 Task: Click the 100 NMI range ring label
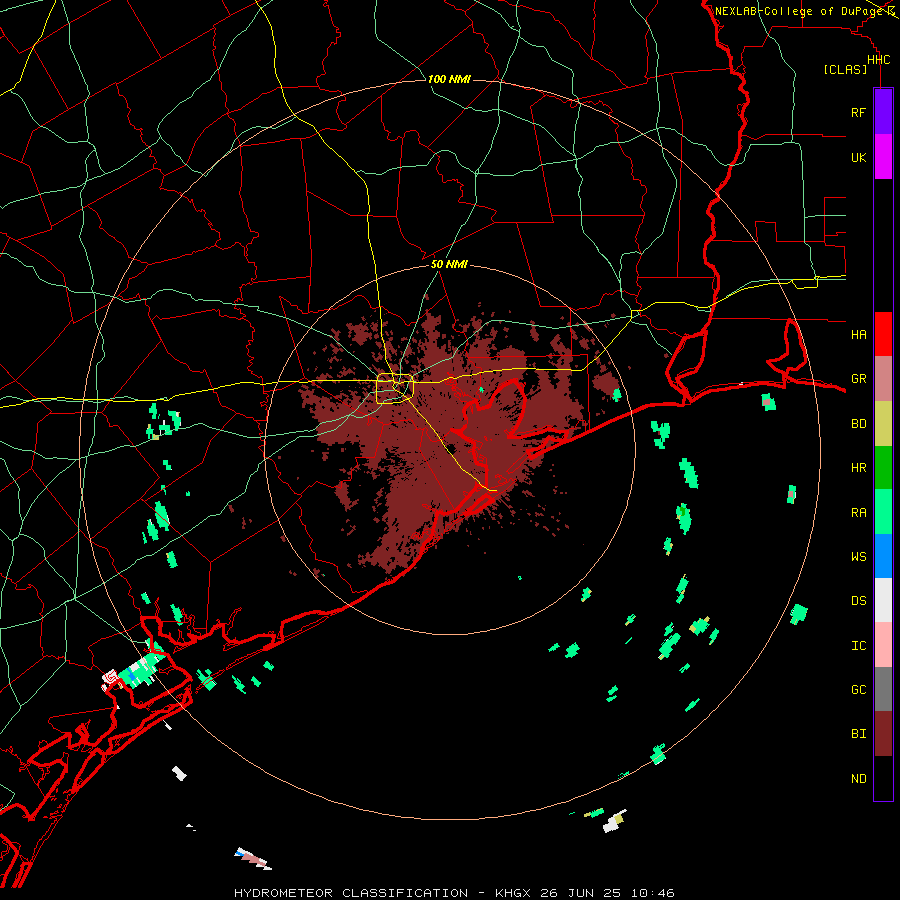tap(449, 79)
